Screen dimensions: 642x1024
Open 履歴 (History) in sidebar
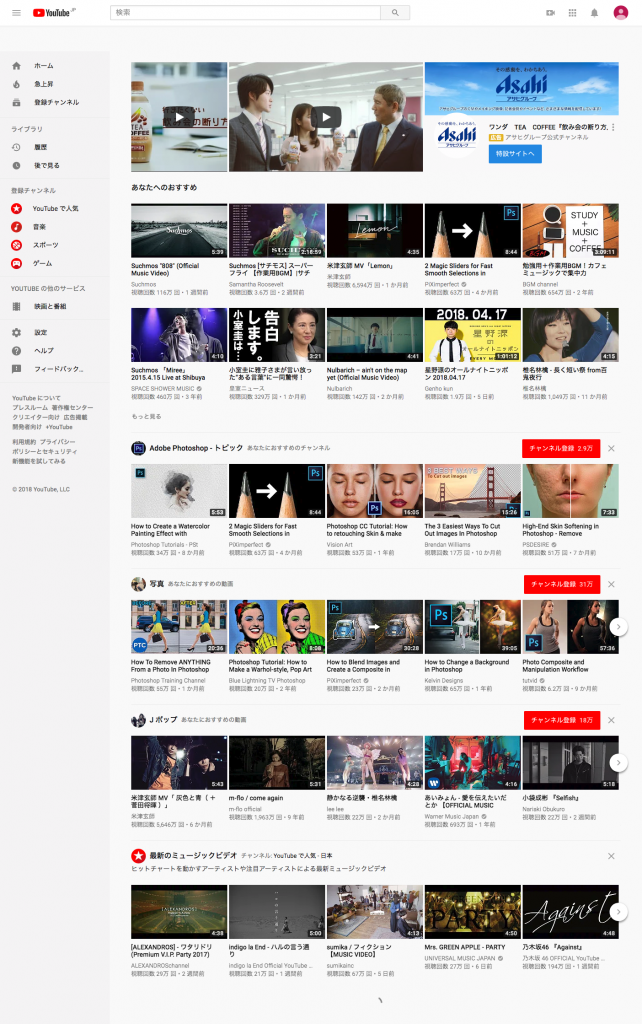tap(40, 147)
